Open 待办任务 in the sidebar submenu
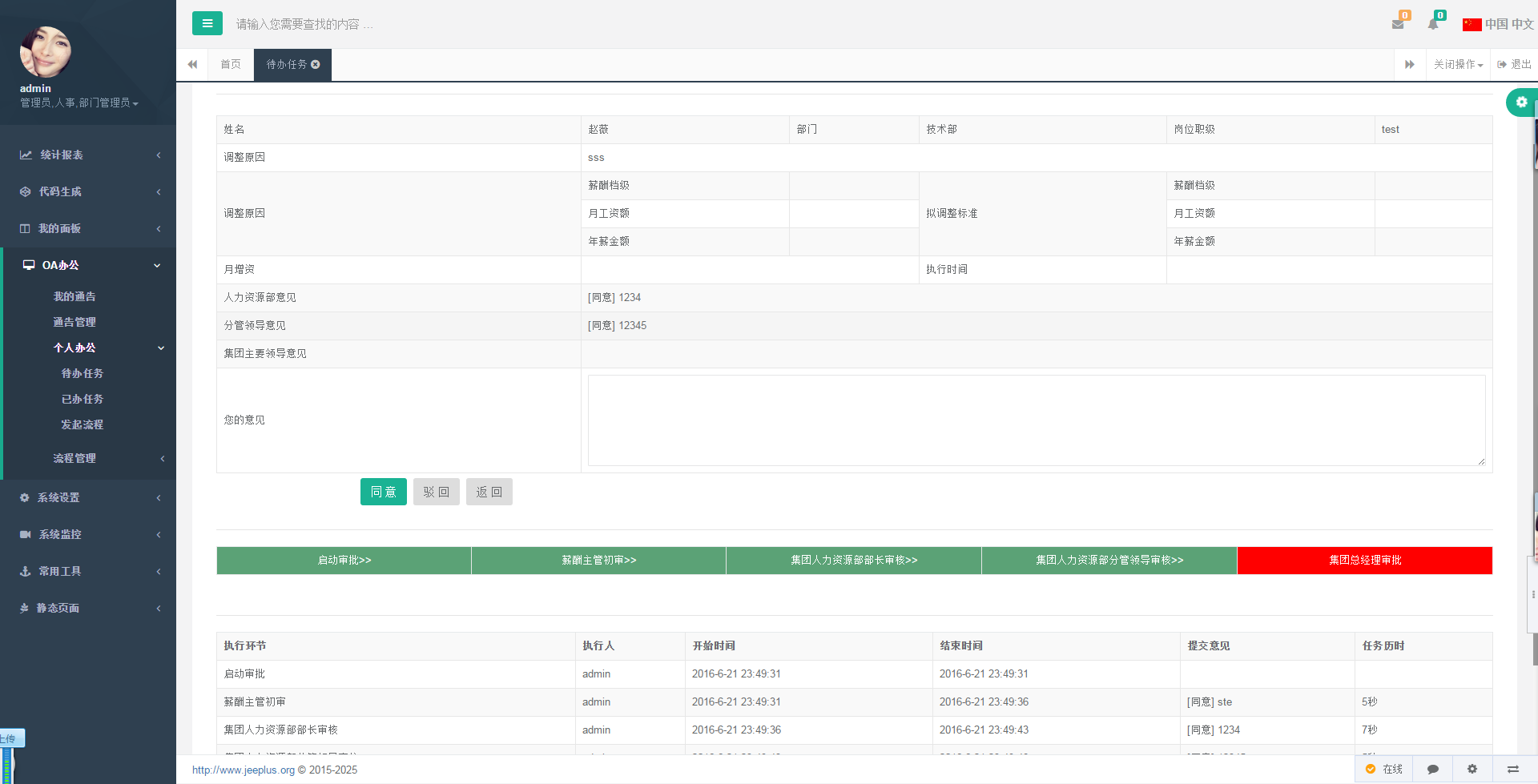 coord(83,373)
